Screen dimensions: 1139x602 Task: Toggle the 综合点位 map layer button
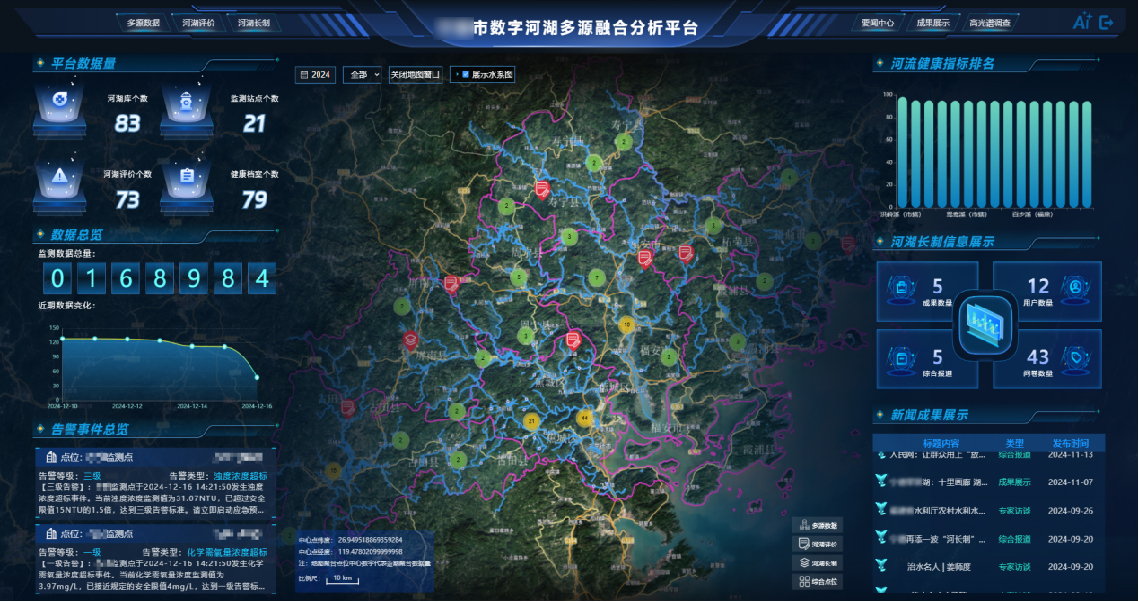[820, 580]
